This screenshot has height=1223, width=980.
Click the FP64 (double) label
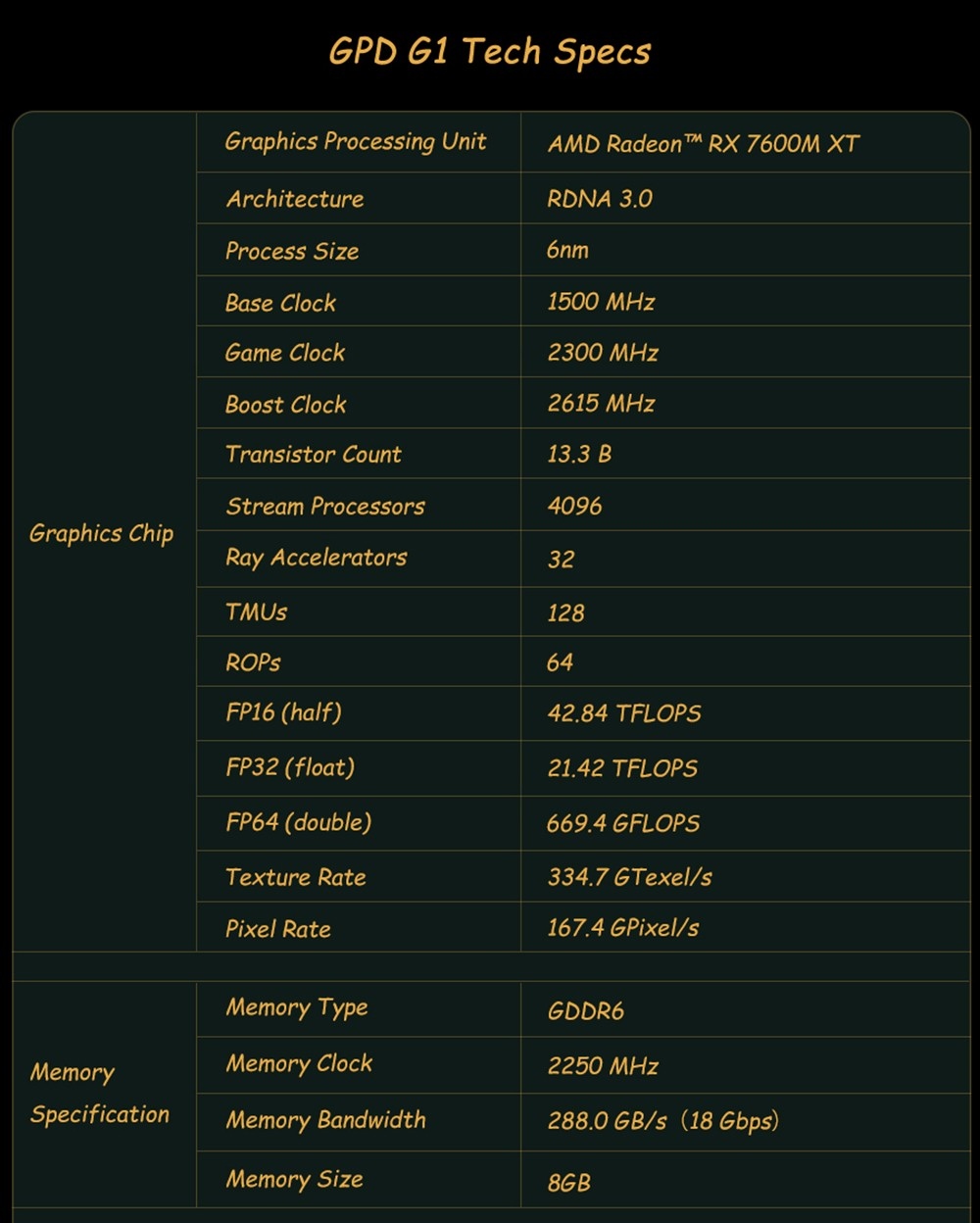point(299,822)
